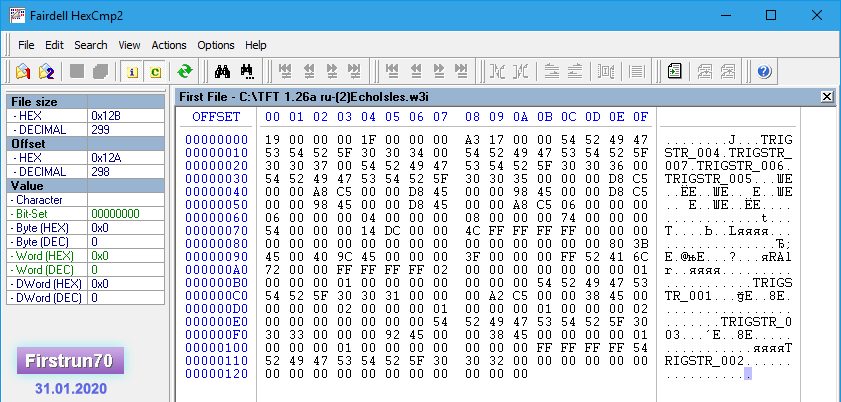
Task: Click column header 08 in hex view
Action: point(473,117)
